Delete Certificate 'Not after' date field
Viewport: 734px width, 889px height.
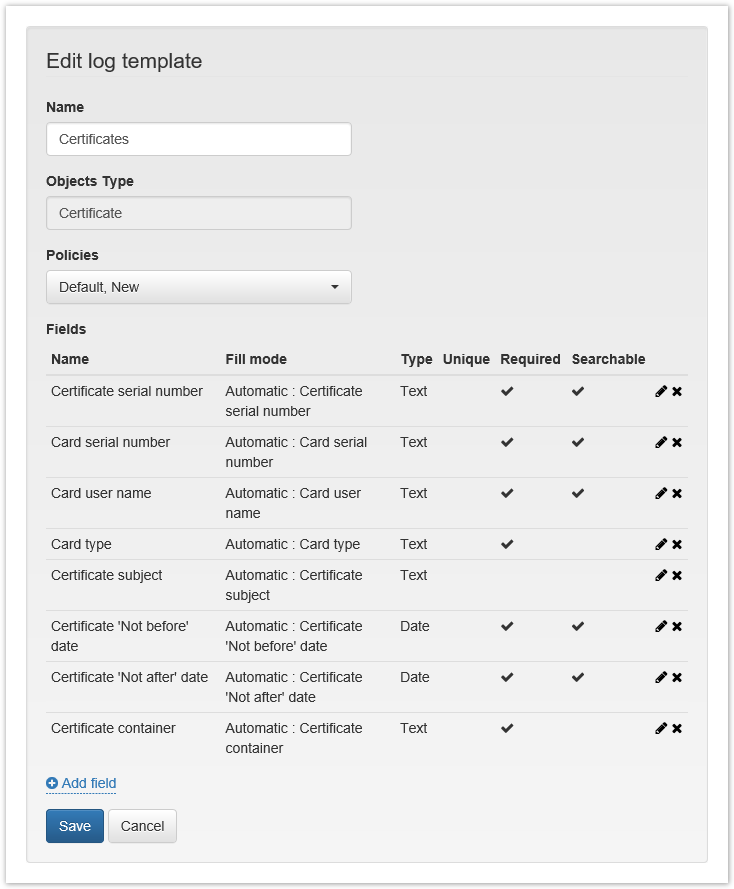pos(677,678)
